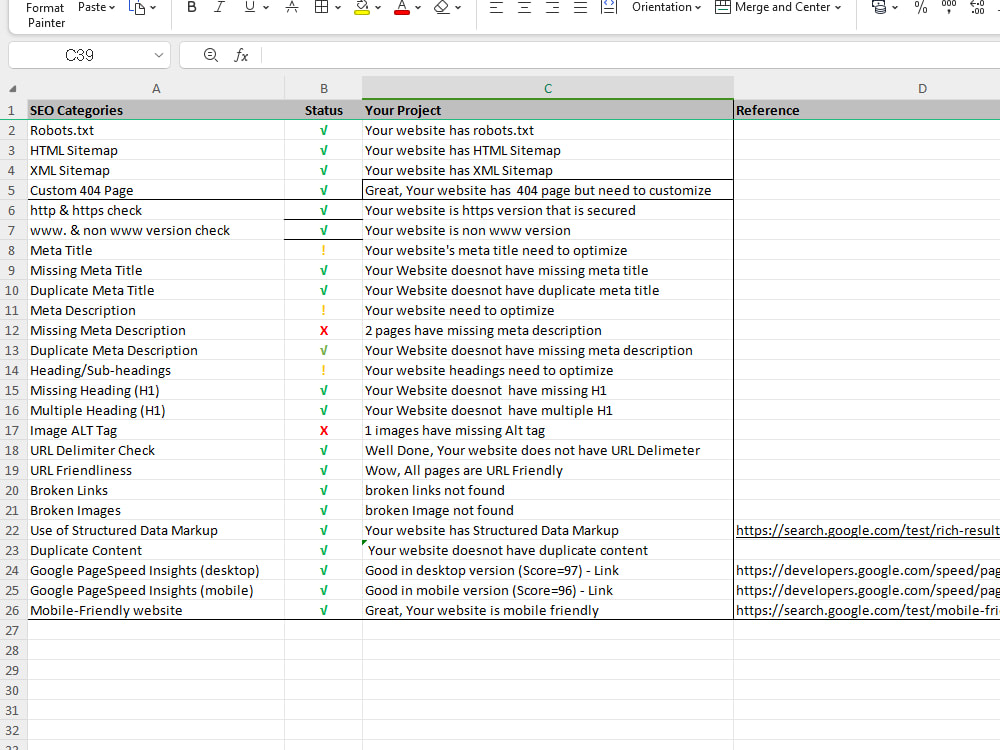Toggle Italic formatting
This screenshot has height=750, width=1000.
coord(219,8)
